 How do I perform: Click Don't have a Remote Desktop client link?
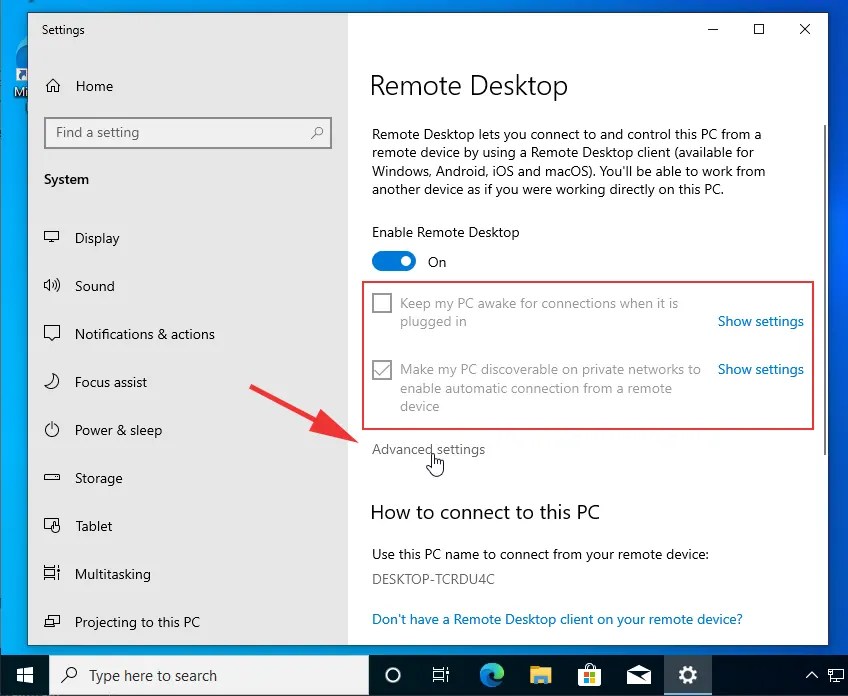coord(557,619)
